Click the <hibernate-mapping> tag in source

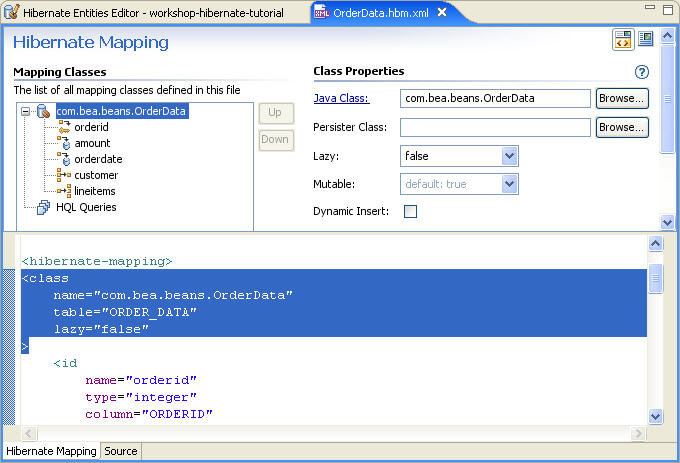tap(97, 261)
